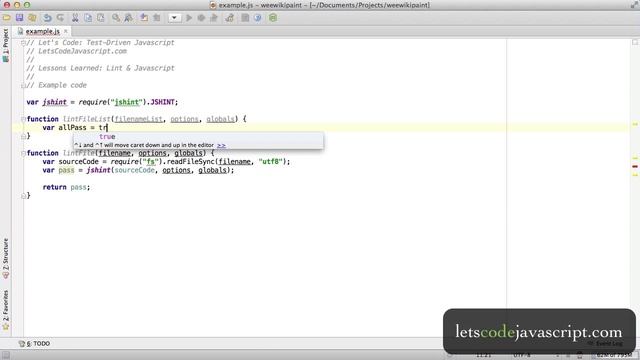Viewport: 640px width, 360px height.
Task: Click the toolbar icon left of Settings
Action: tap(230, 18)
